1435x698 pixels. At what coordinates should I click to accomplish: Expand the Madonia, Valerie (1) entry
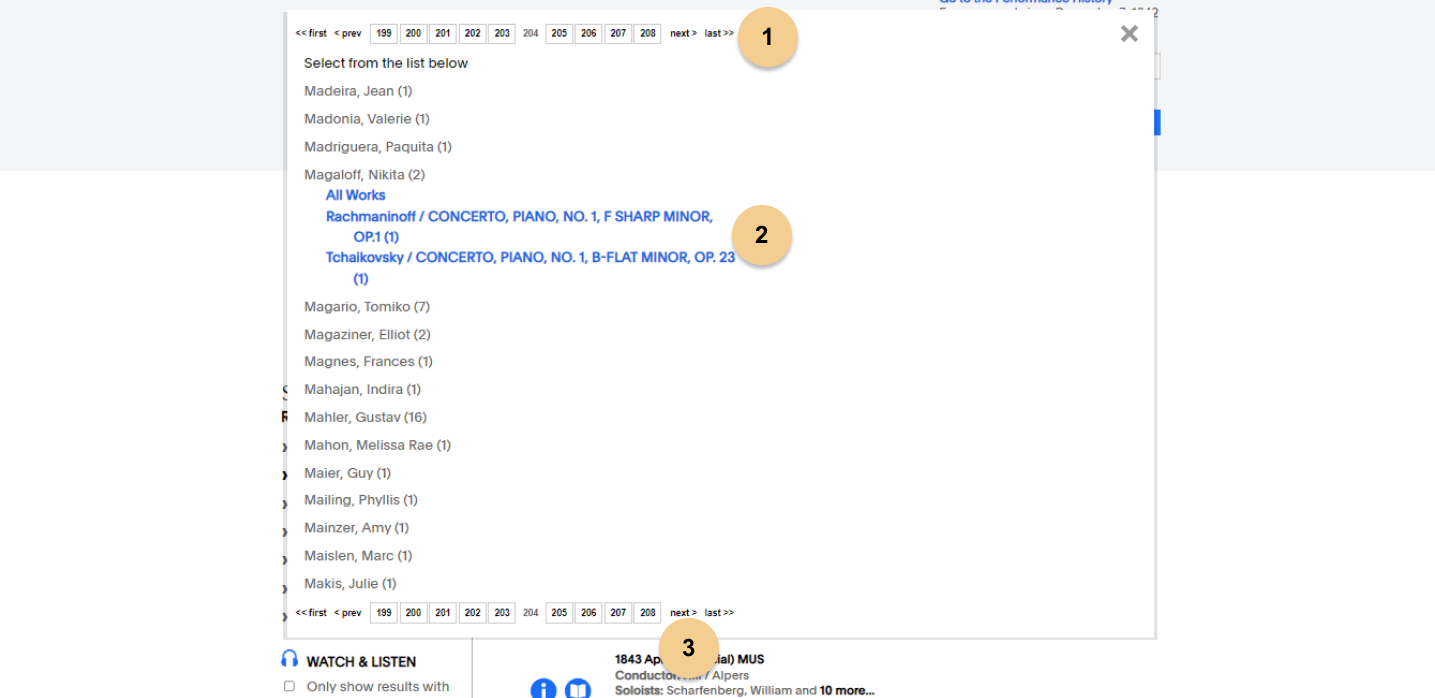367,119
